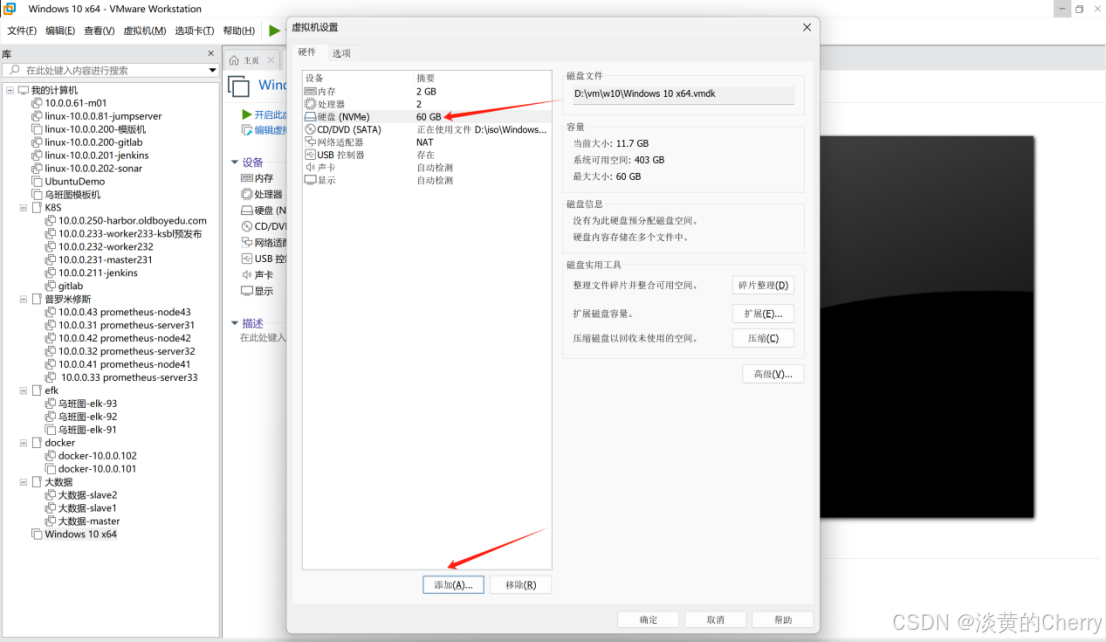Viewport: 1106px width, 642px height.
Task: Click the VM icon beside 乌班图-elk-93
Action: coord(50,404)
